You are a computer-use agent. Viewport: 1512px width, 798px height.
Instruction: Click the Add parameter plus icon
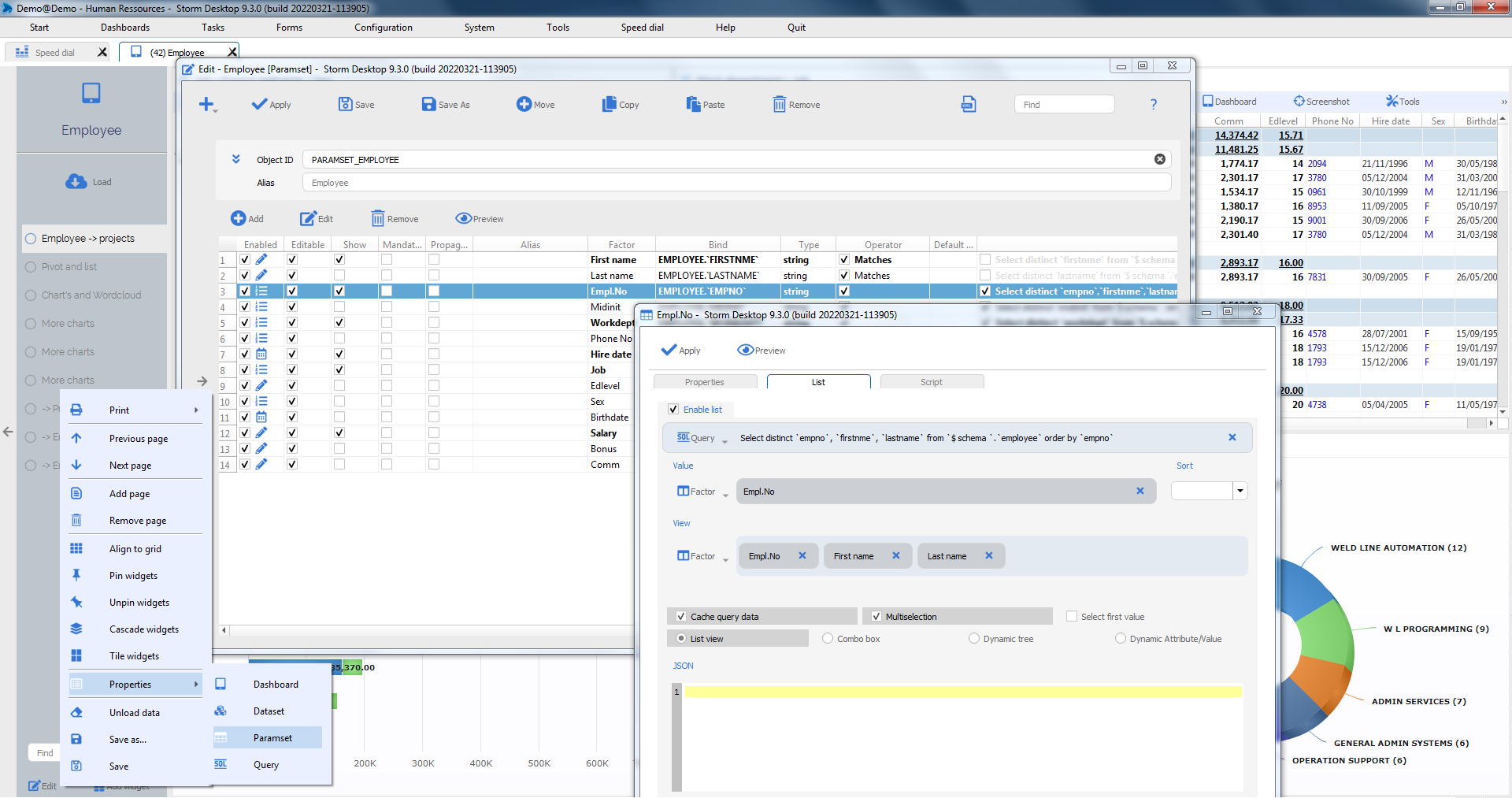coord(238,218)
